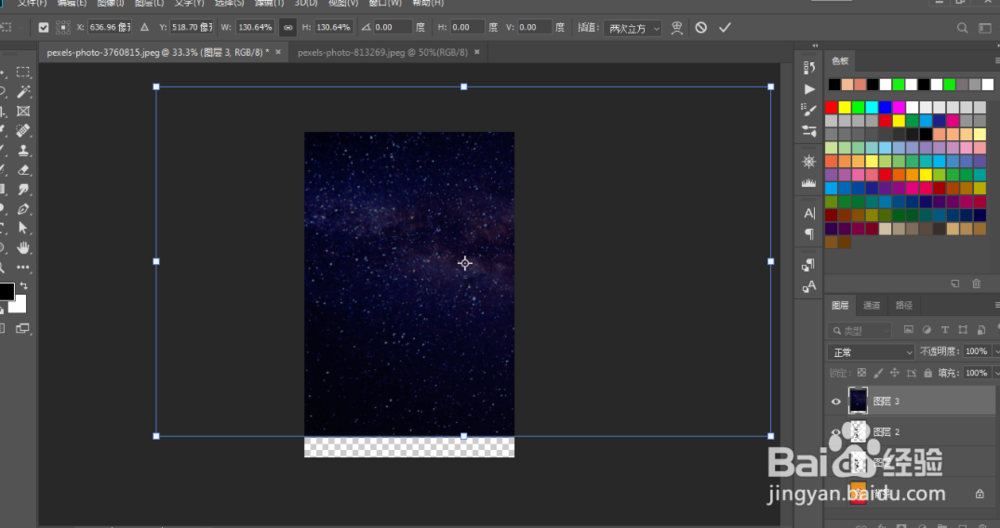
Task: Filter layers by shape layers icon
Action: pos(963,330)
